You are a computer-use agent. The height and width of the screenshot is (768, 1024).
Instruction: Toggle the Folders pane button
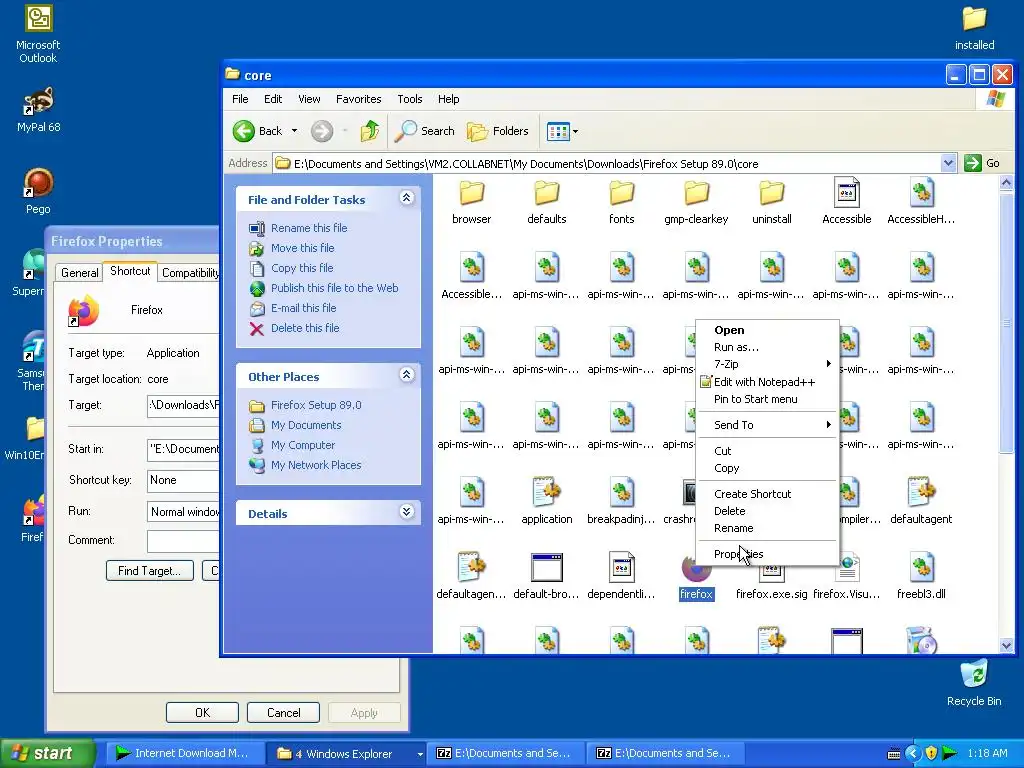coord(498,131)
